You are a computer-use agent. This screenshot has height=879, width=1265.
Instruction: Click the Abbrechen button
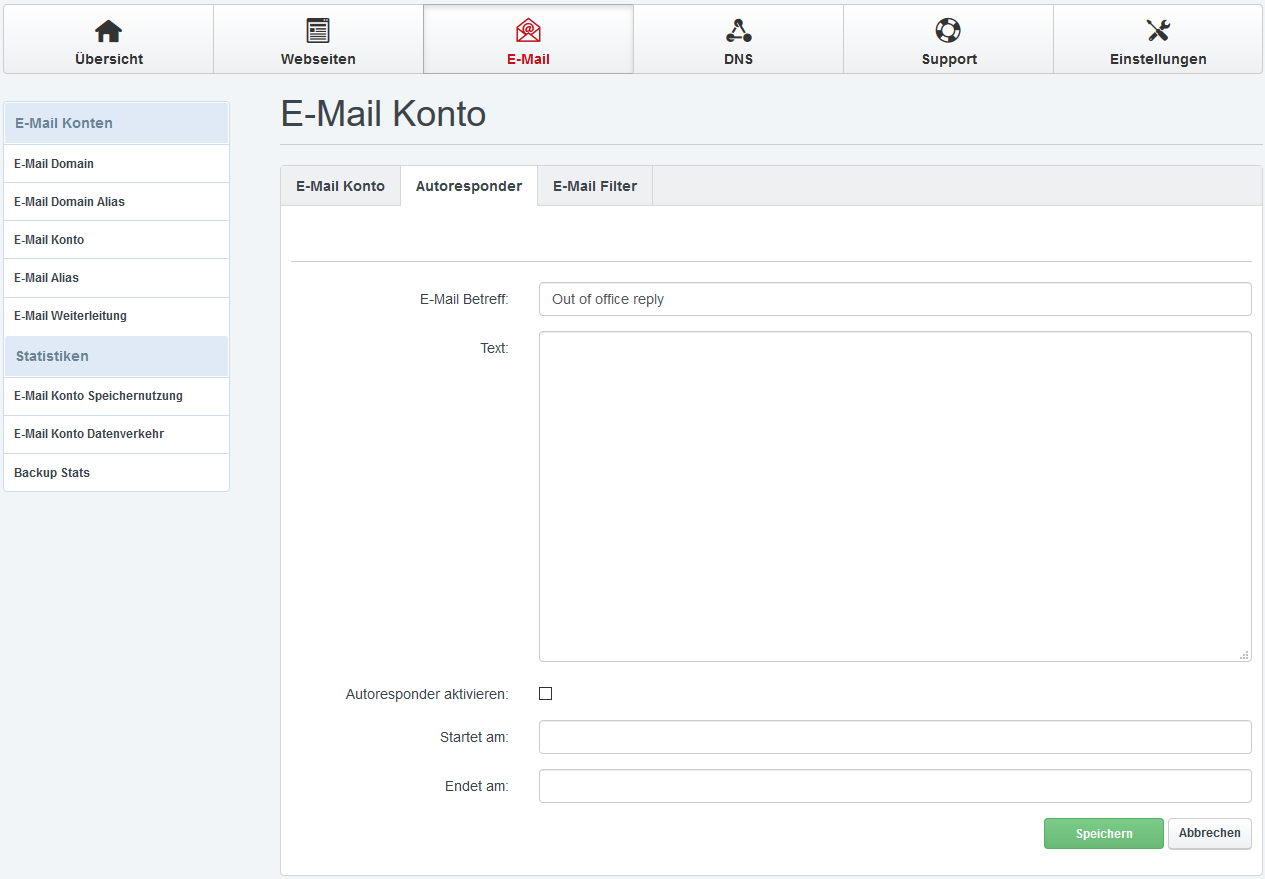pos(1209,833)
